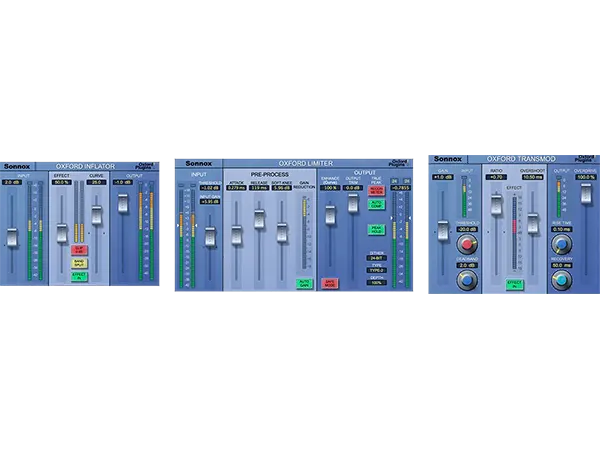Click the Limiter Input Gain fader handle
The height and width of the screenshot is (450, 600).
[x=210, y=236]
